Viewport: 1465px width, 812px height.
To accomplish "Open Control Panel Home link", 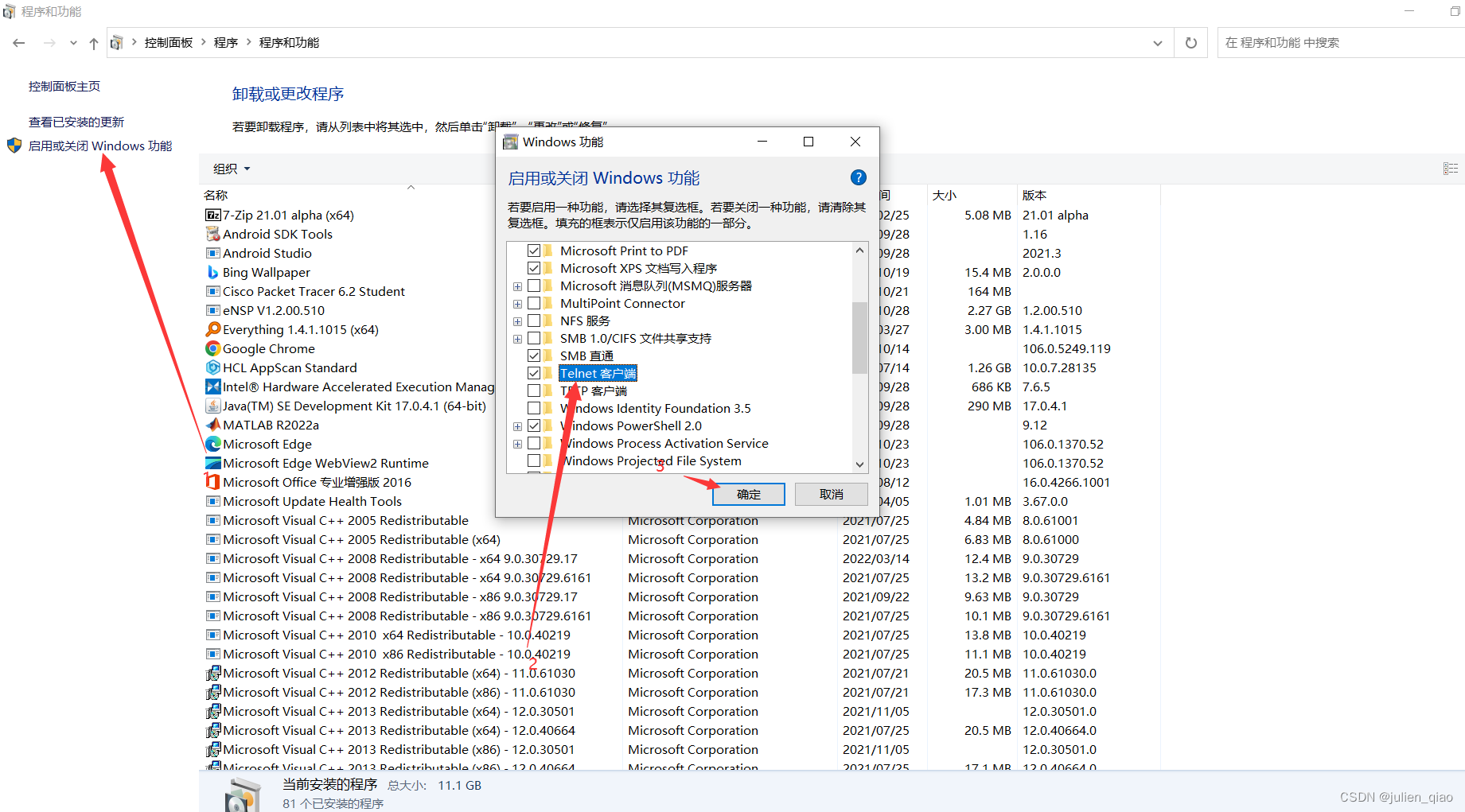I will point(64,86).
